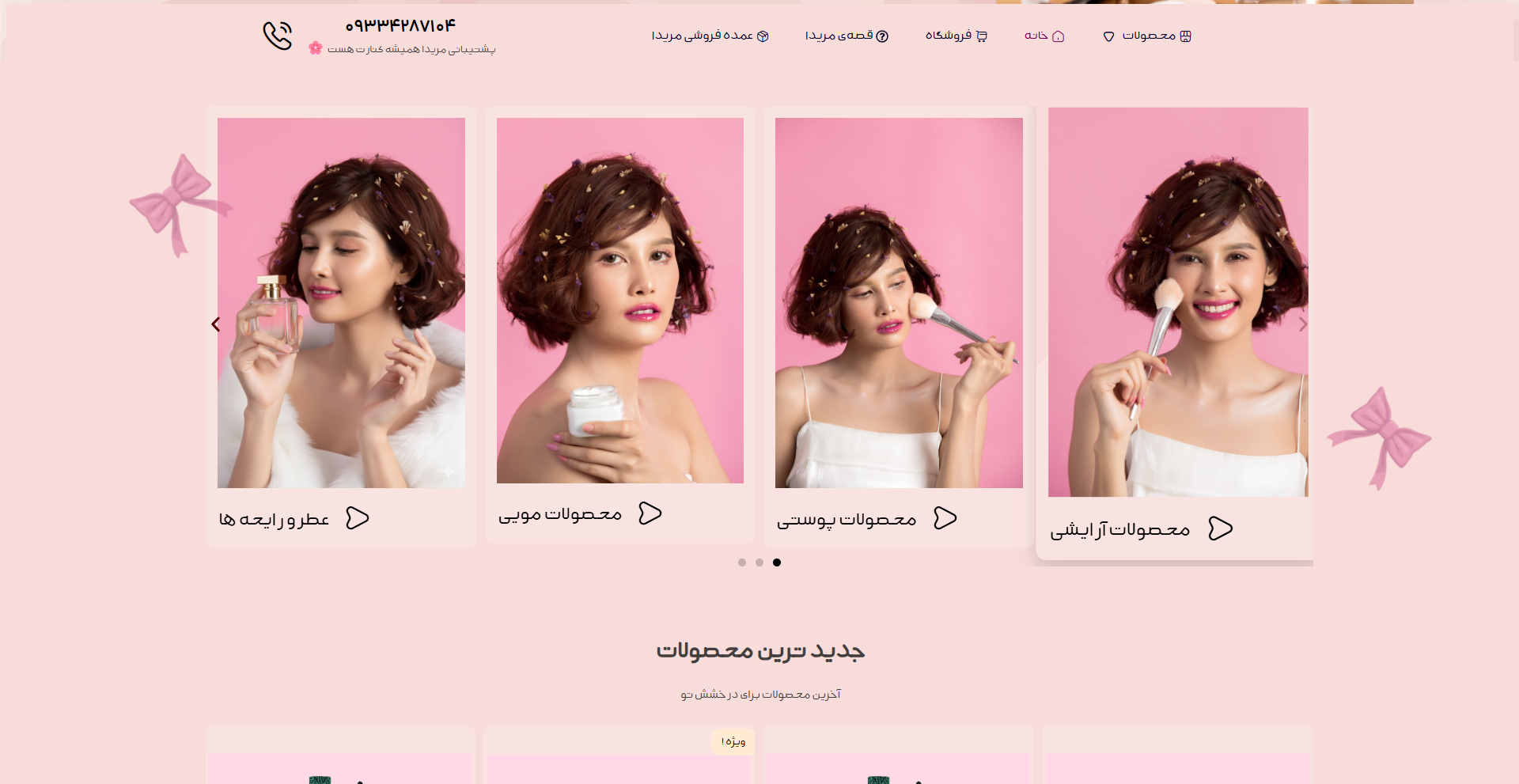Go to previous slide with the left chevron
The height and width of the screenshot is (784, 1519).
click(216, 324)
